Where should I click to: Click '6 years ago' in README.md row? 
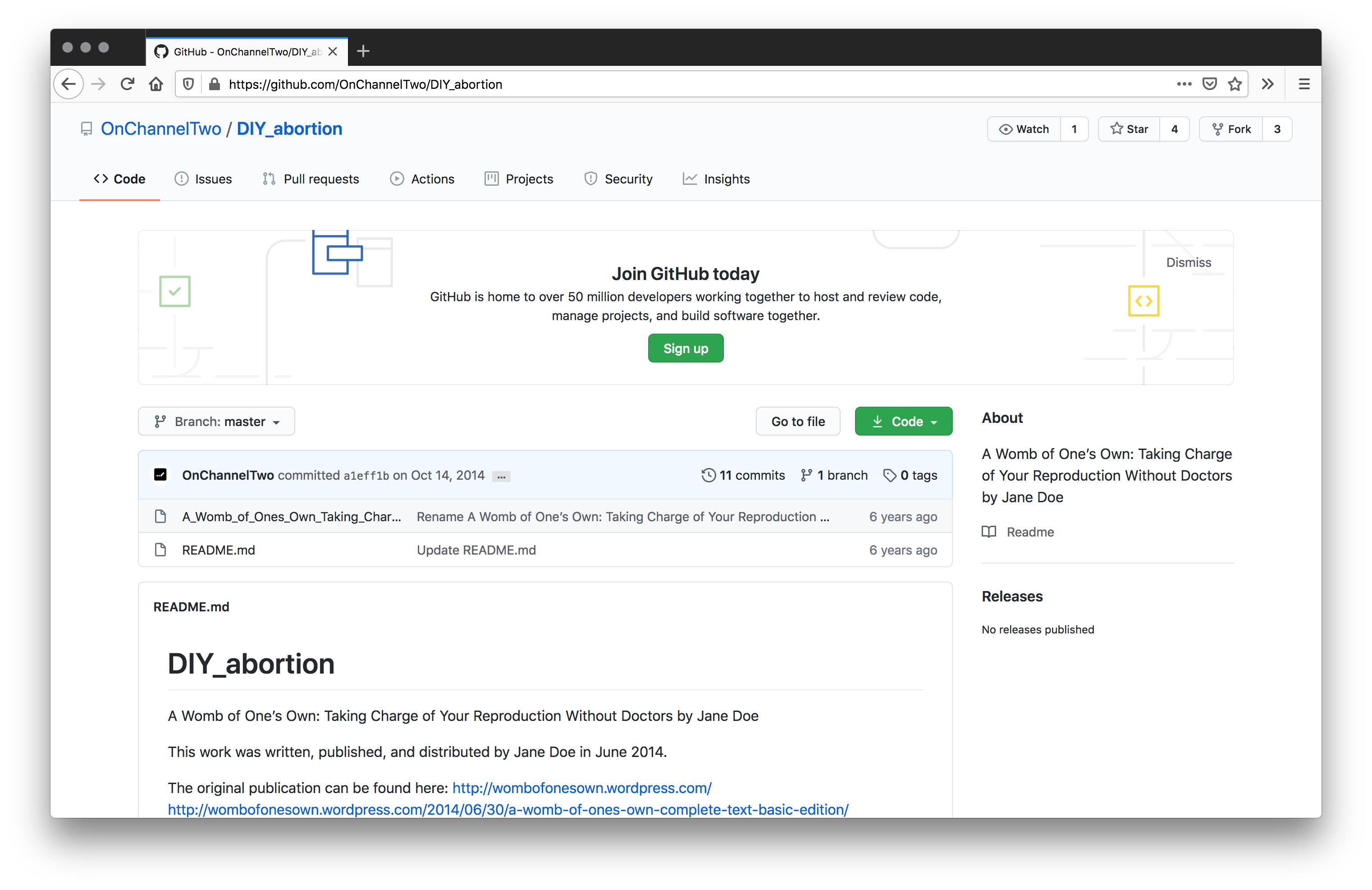click(x=903, y=550)
